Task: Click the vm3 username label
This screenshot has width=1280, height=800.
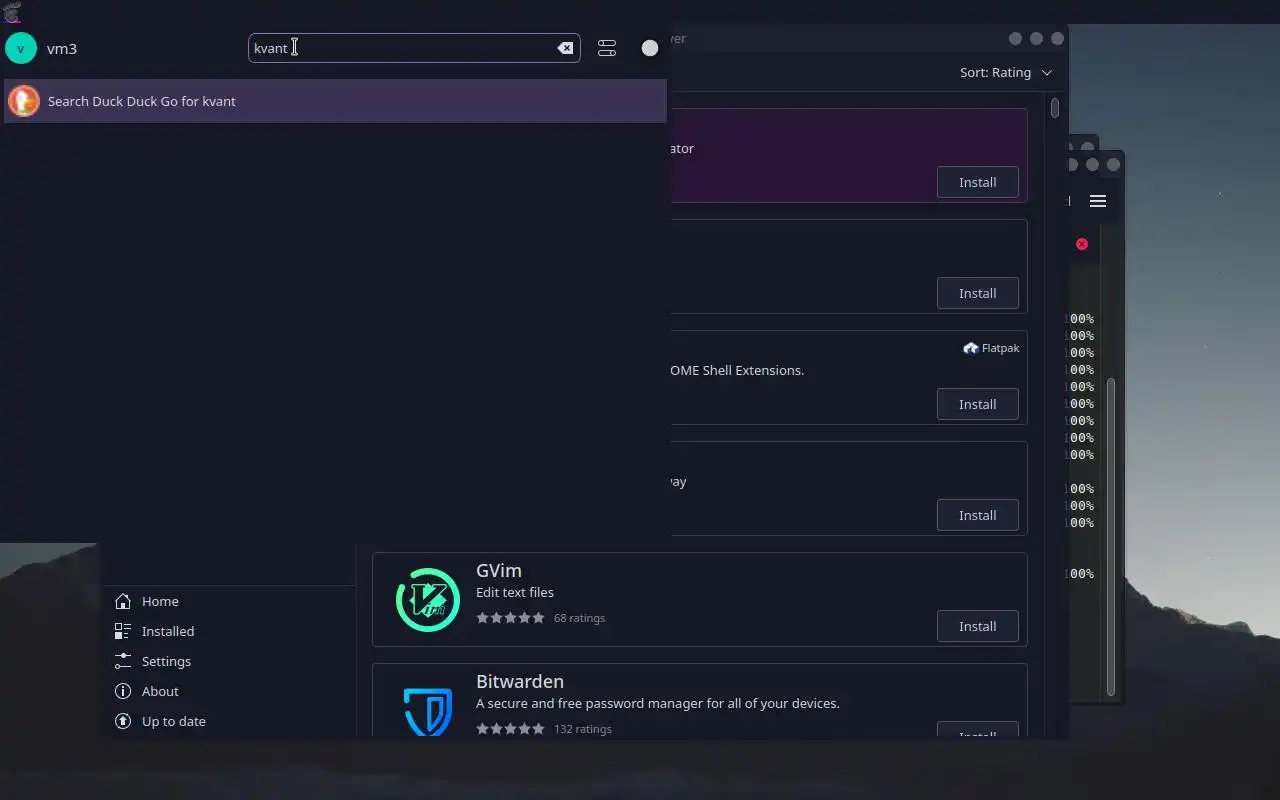Action: click(x=62, y=48)
